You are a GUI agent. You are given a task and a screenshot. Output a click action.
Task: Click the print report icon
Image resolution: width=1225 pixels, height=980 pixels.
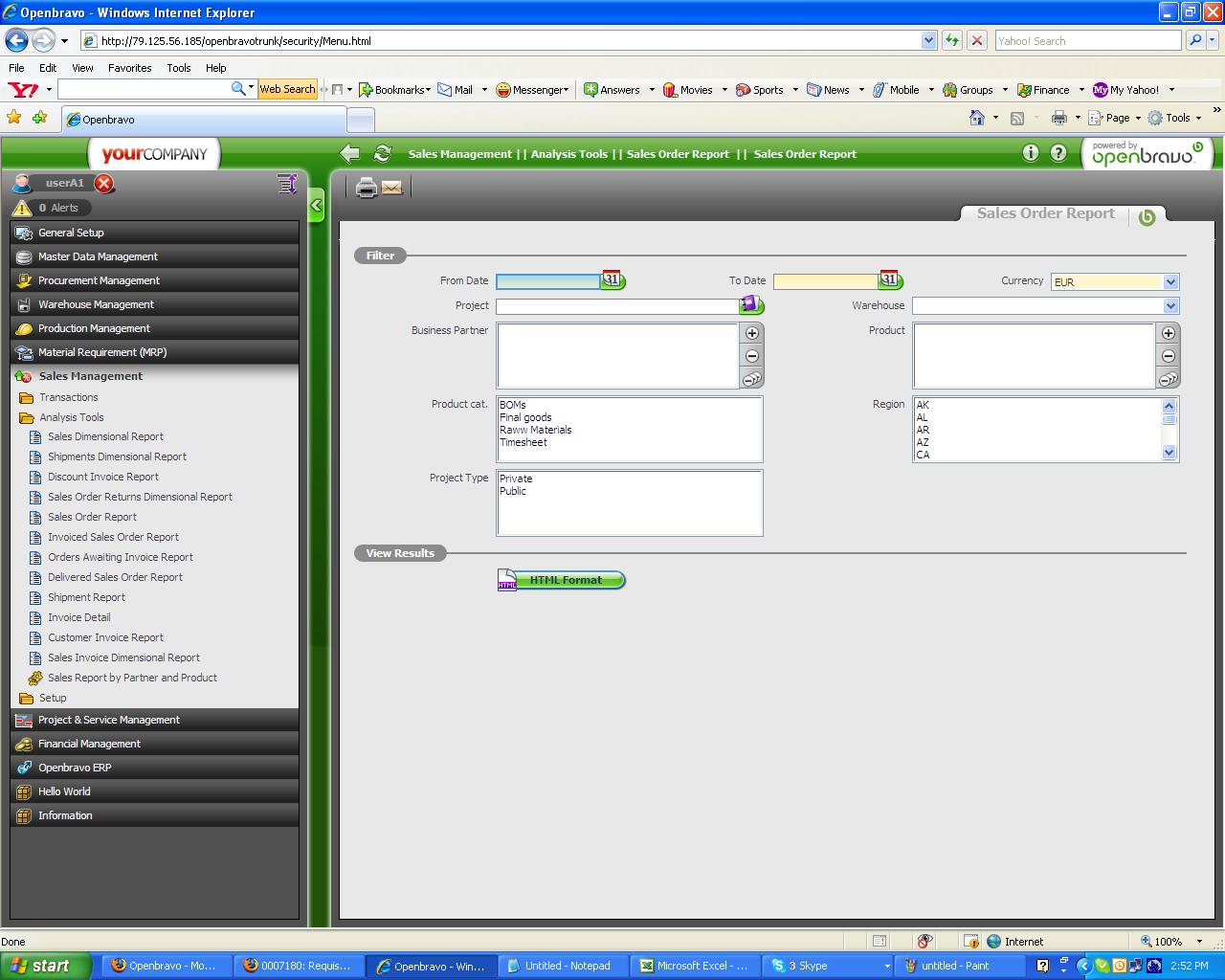click(366, 188)
